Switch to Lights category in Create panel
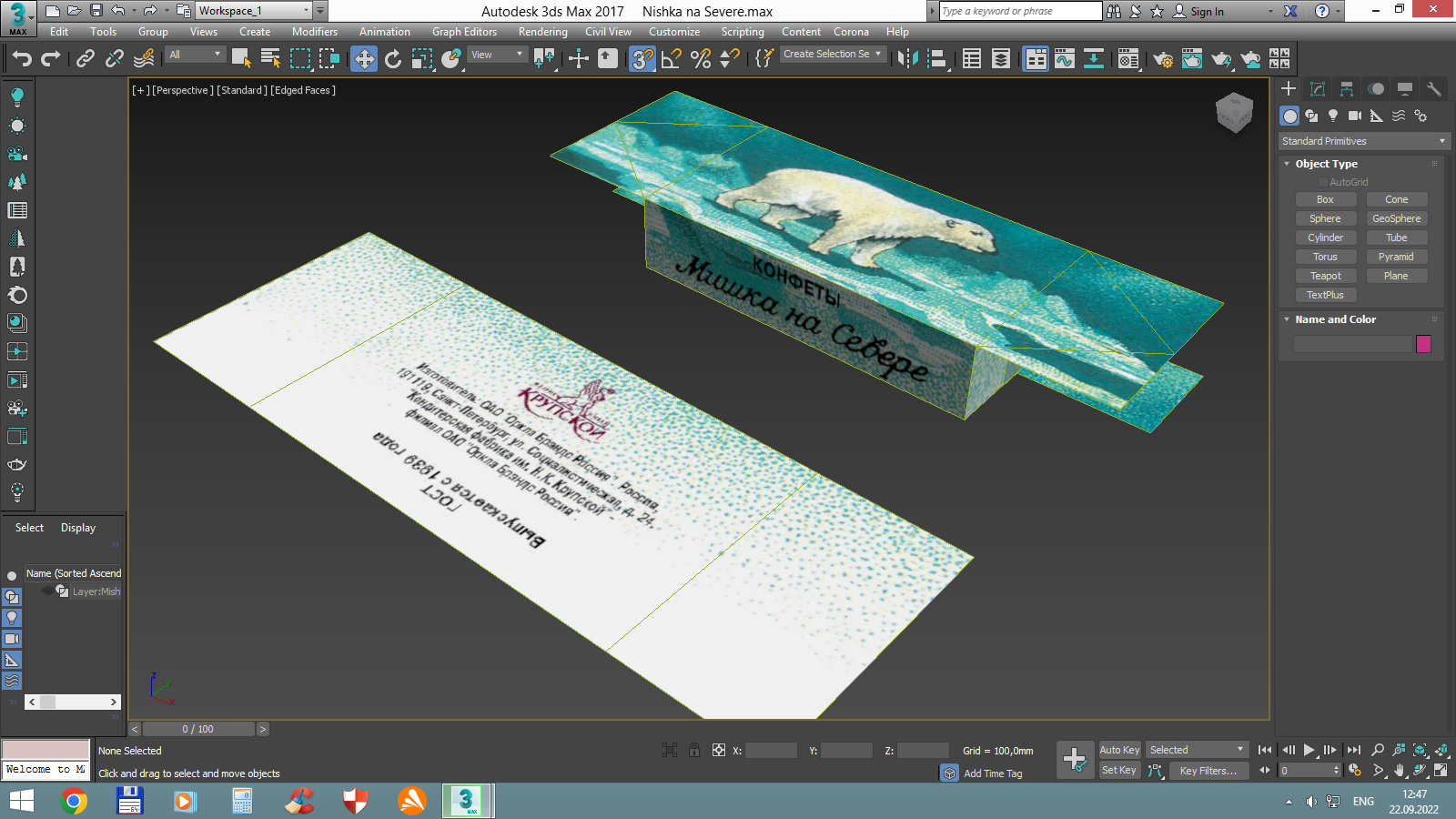 coord(1333,116)
